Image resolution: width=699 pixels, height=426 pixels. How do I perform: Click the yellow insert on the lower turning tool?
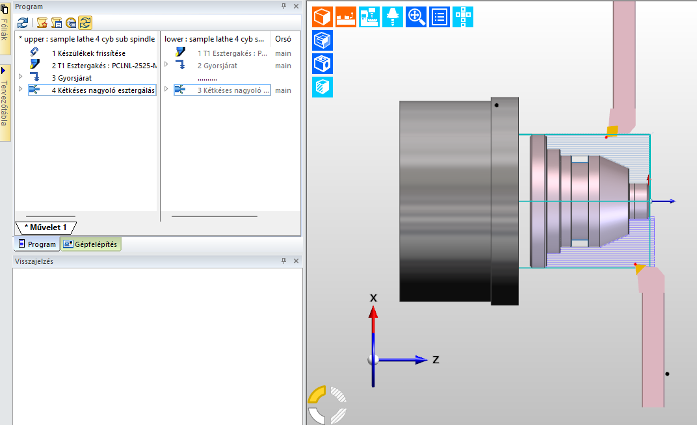(640, 269)
